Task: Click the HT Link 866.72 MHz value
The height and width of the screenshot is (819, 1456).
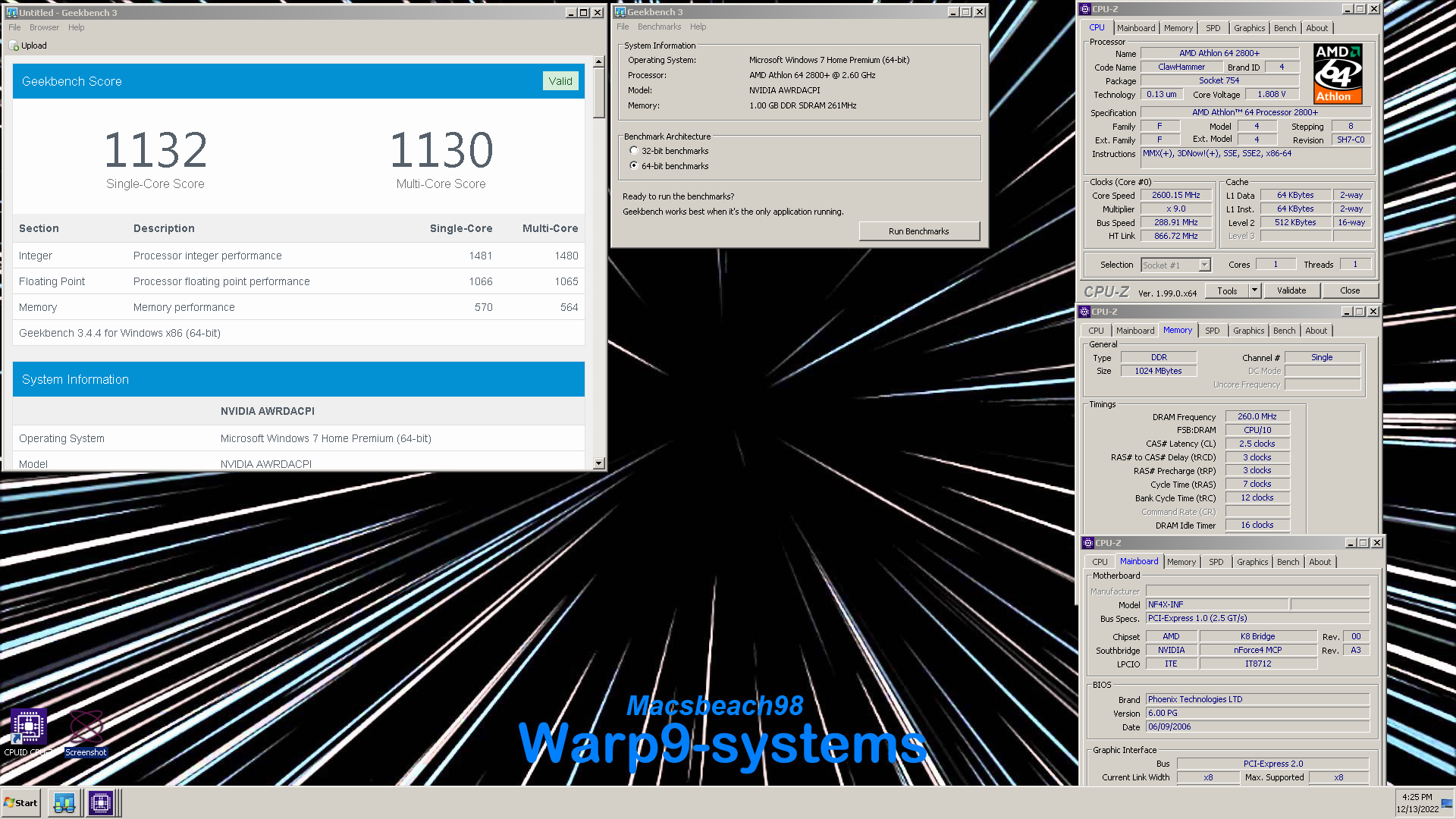Action: tap(1175, 236)
